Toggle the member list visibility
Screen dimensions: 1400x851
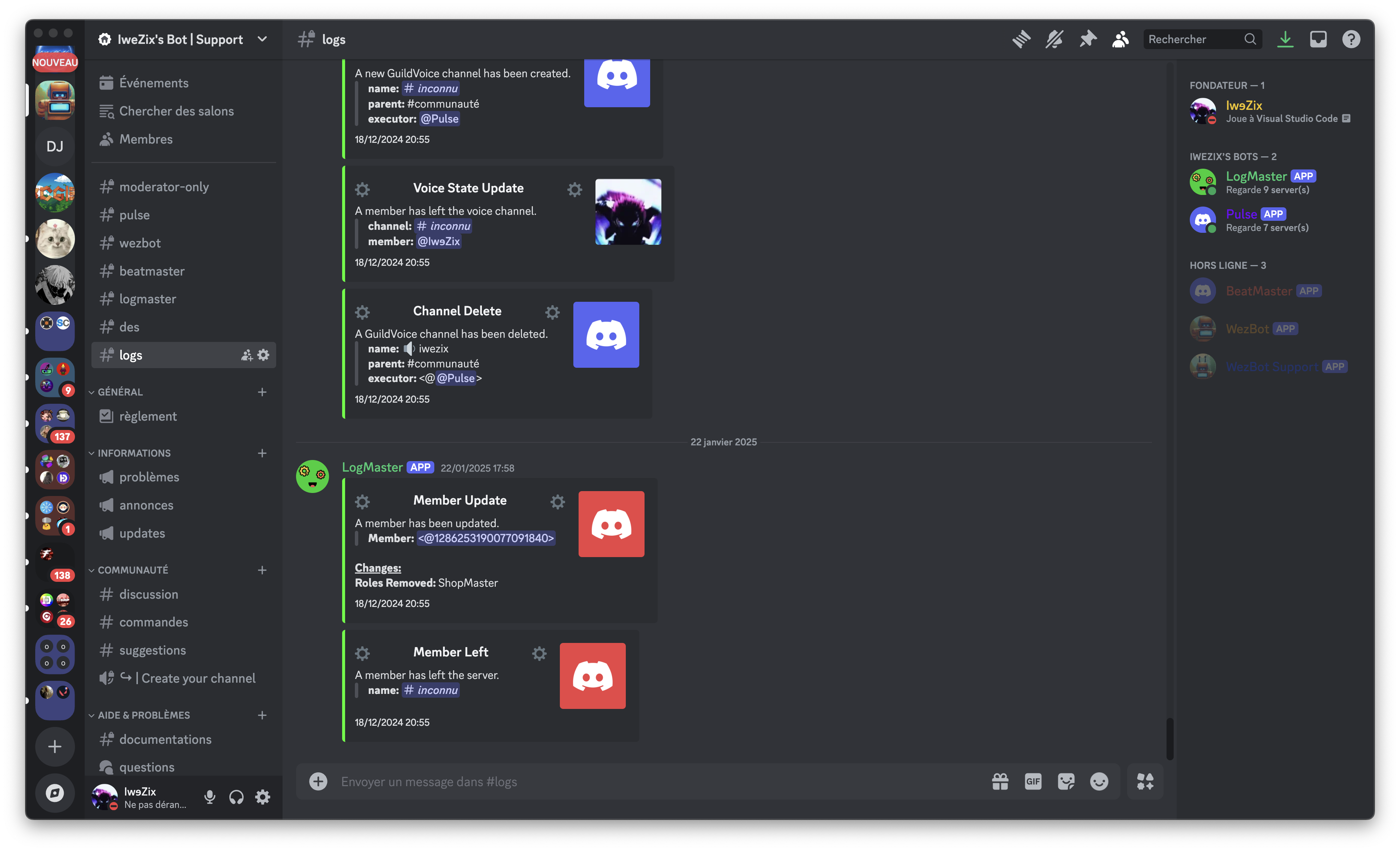1120,39
